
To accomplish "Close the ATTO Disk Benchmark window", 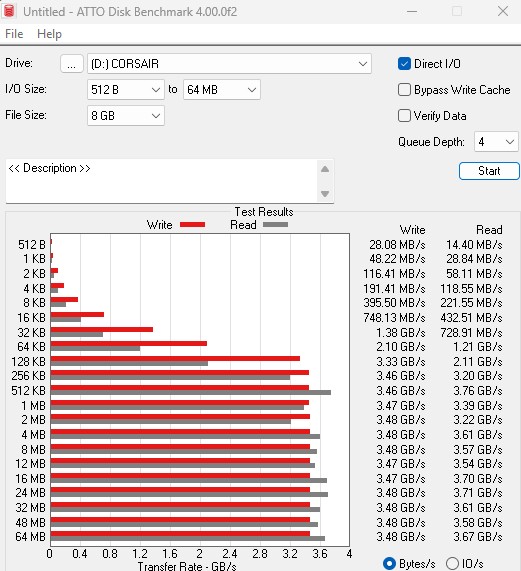I will pos(503,11).
